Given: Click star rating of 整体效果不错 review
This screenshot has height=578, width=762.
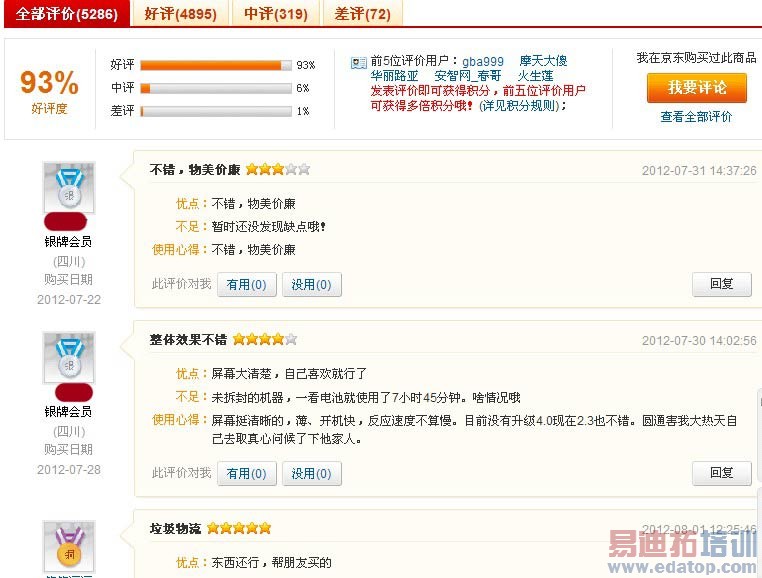Looking at the screenshot, I should click(265, 339).
